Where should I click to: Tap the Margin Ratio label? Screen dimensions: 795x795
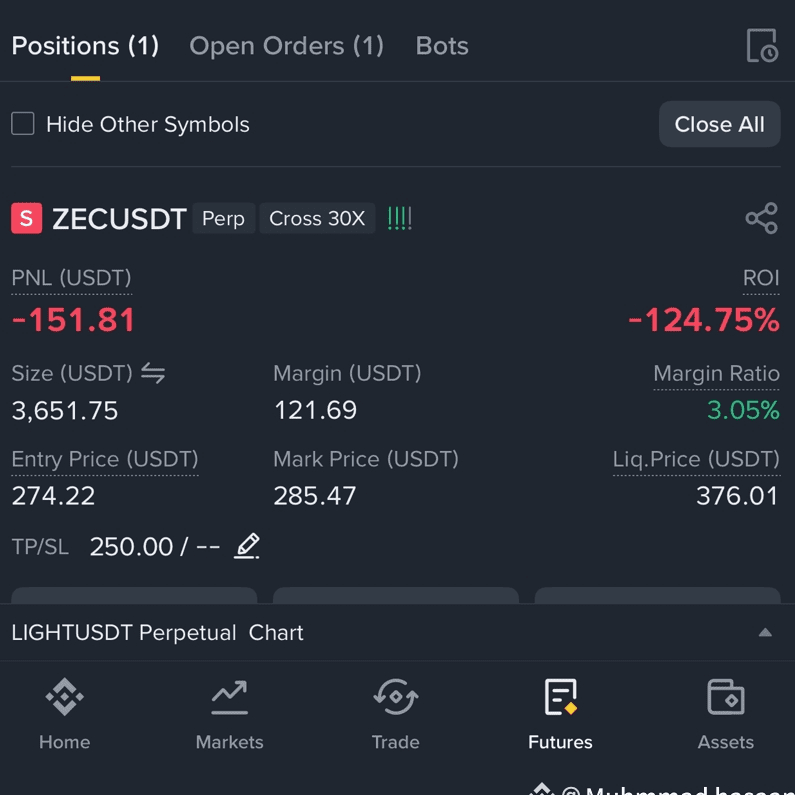coord(716,374)
